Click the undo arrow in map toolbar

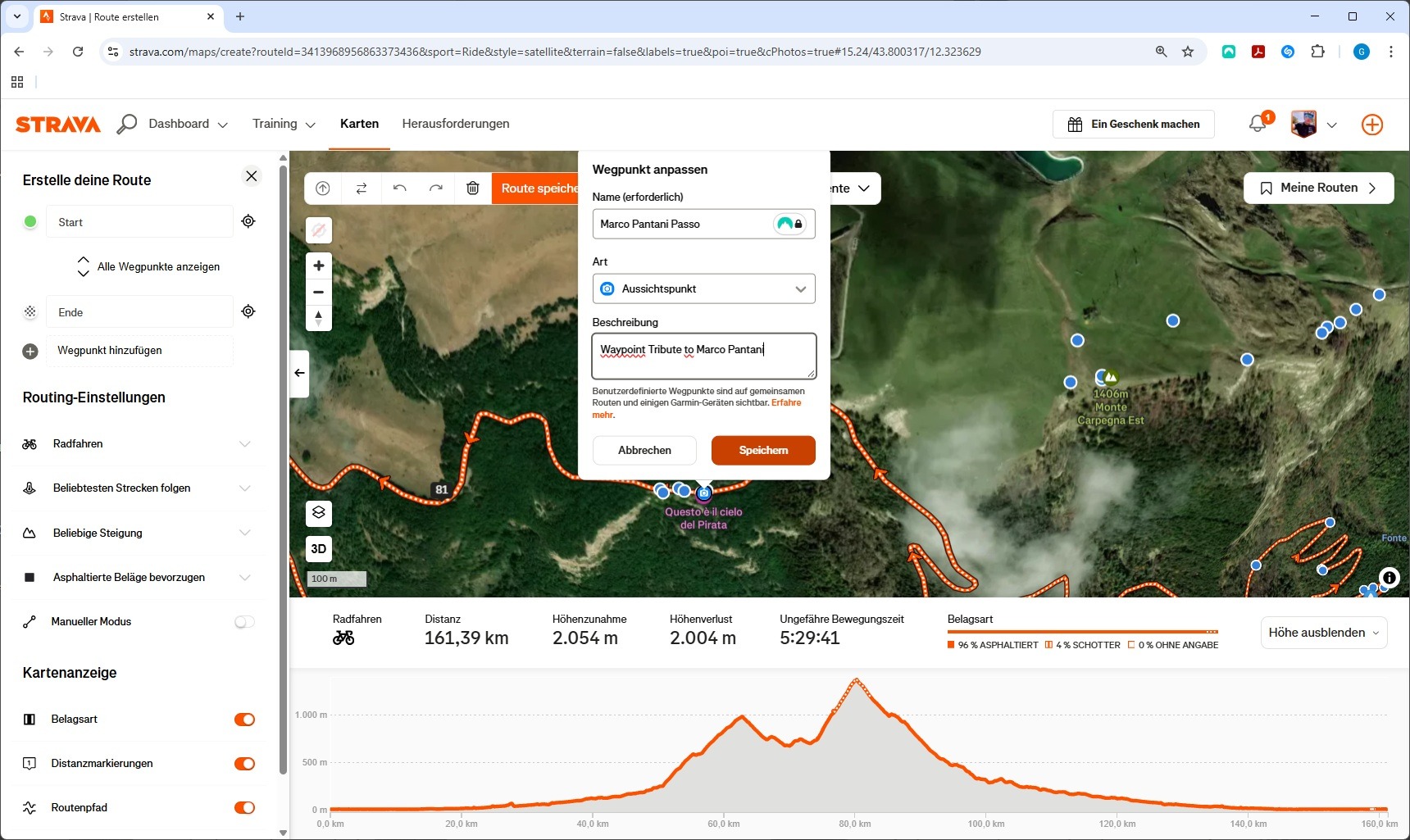[399, 188]
